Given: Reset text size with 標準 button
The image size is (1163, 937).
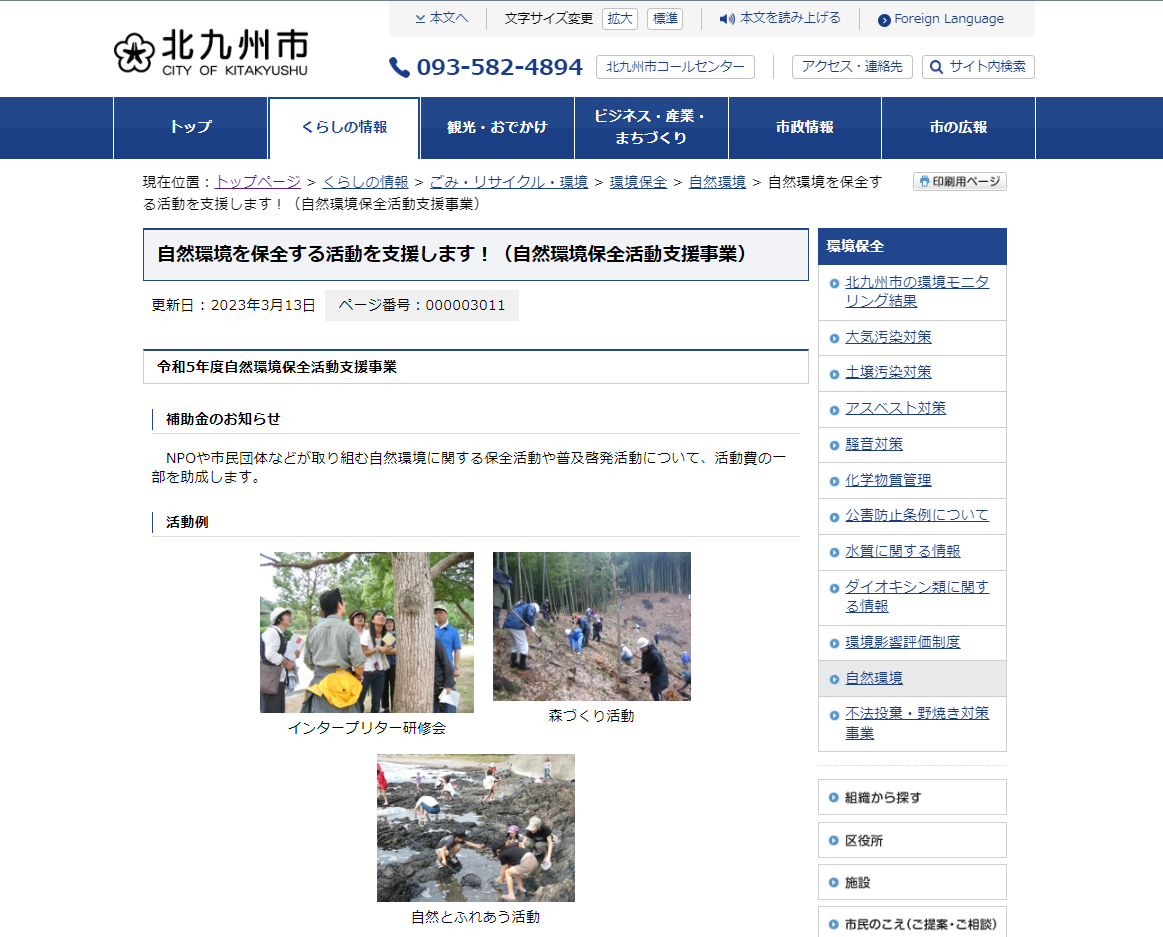Looking at the screenshot, I should [x=665, y=19].
